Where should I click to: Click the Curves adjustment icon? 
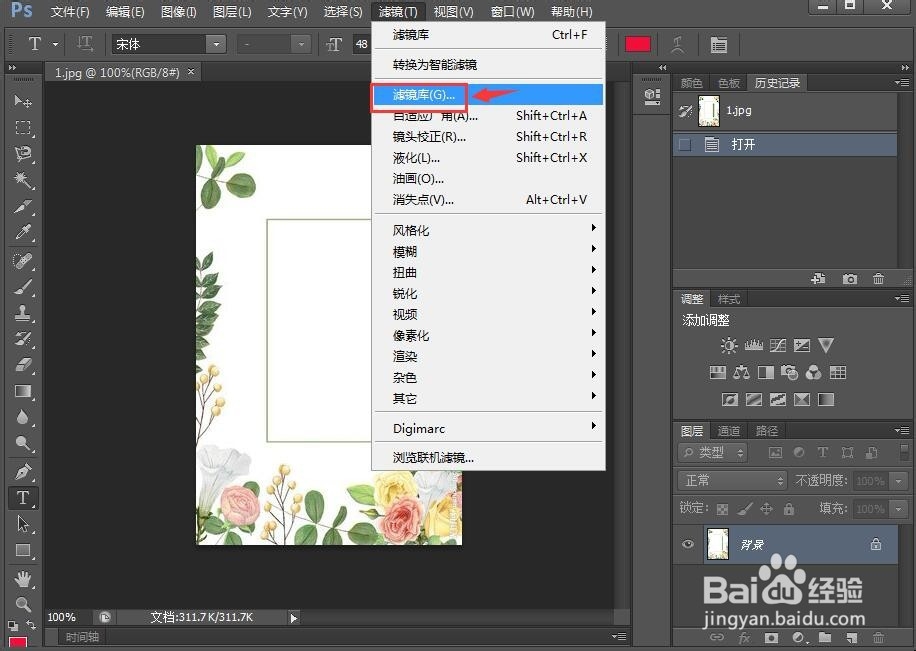click(x=777, y=345)
